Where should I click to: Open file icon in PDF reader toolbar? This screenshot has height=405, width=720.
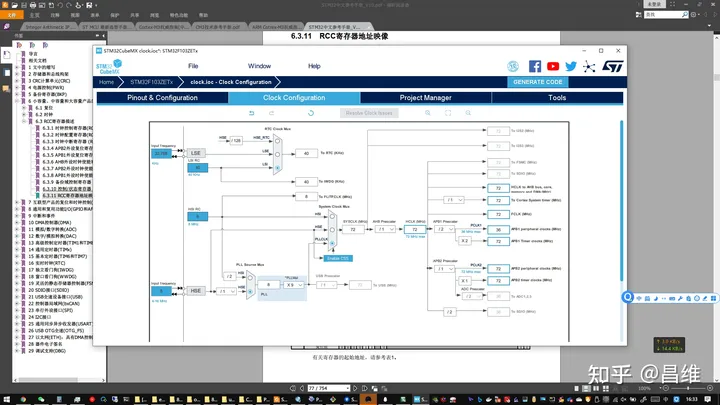point(14,5)
